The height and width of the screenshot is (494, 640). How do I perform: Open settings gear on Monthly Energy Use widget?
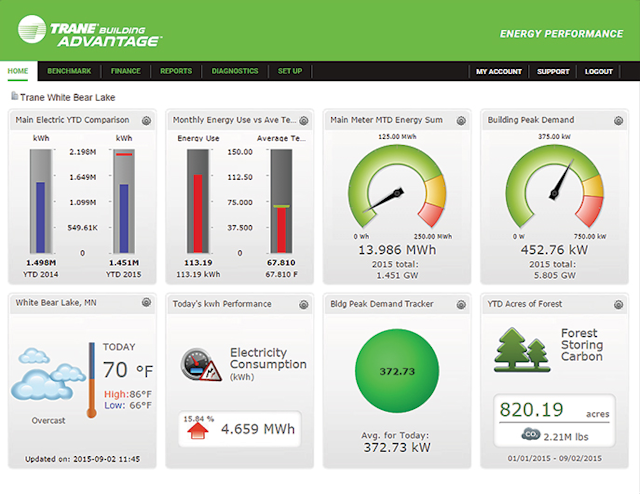click(304, 120)
